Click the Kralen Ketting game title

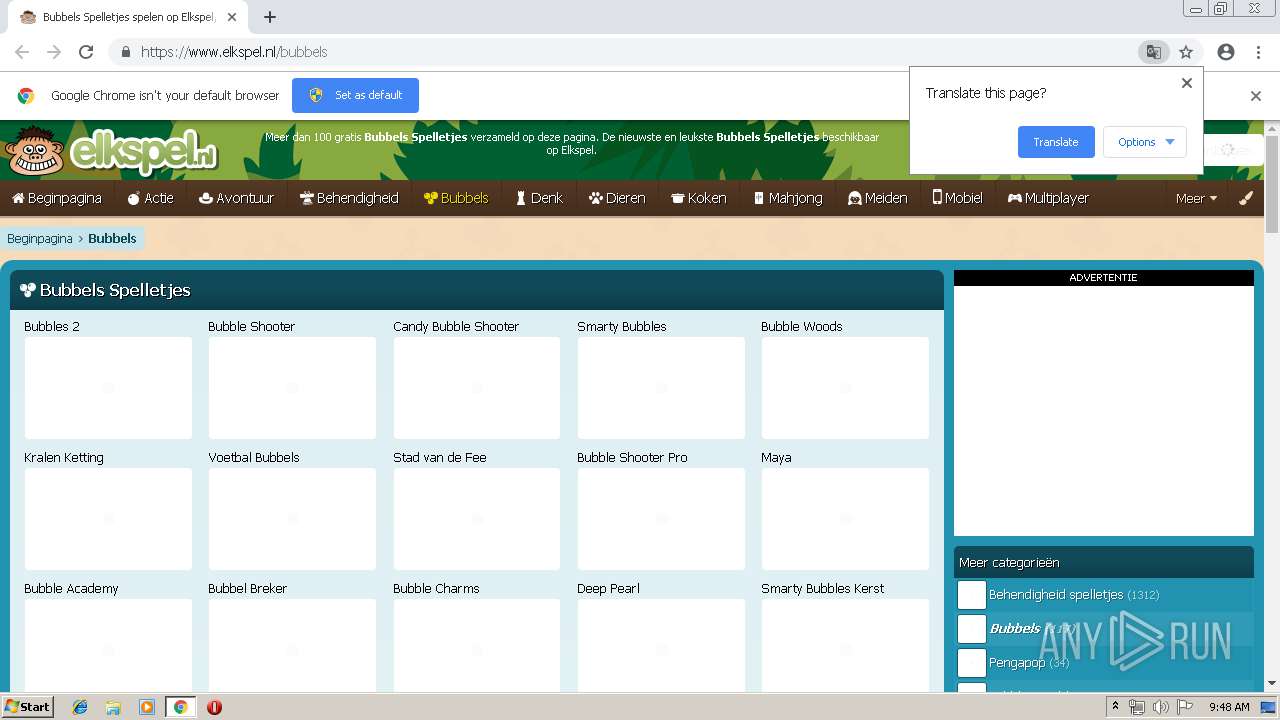(64, 458)
